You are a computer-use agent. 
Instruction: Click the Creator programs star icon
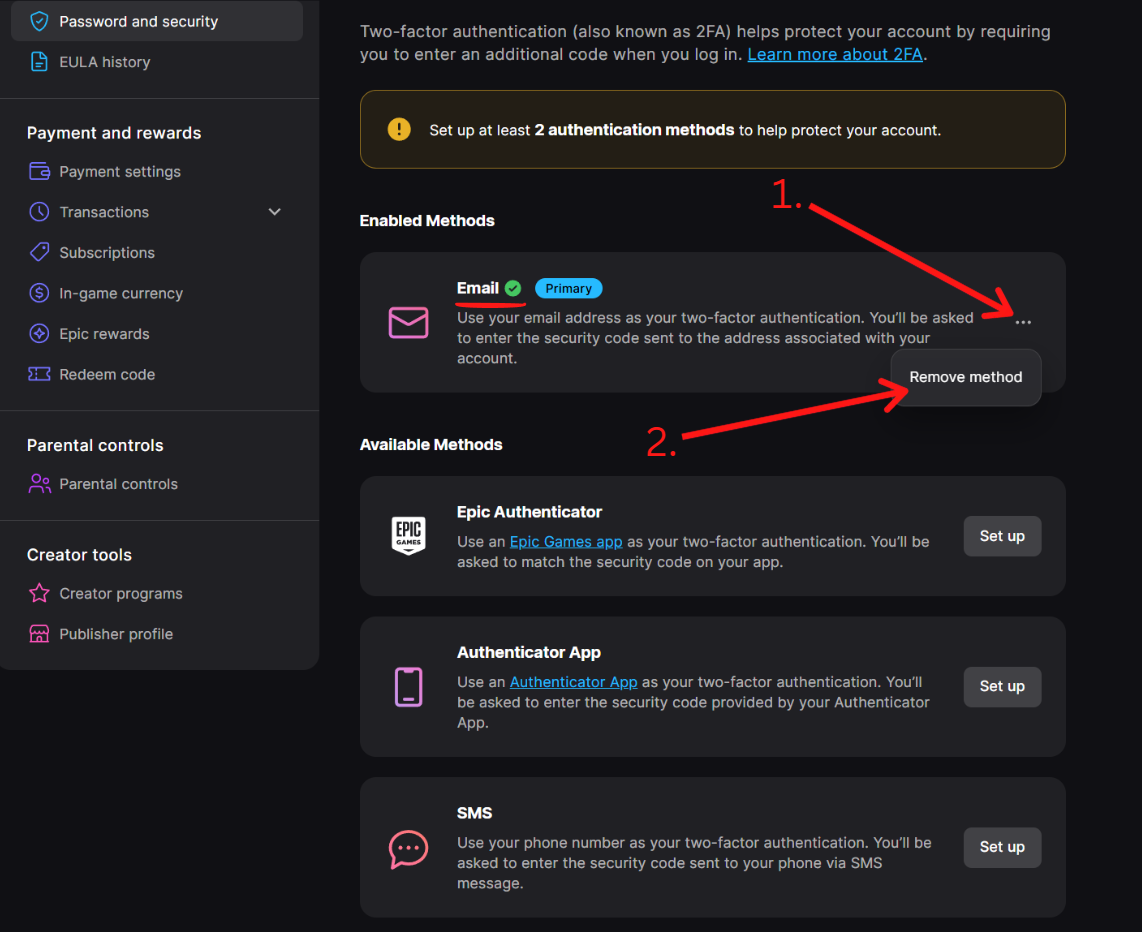coord(39,594)
